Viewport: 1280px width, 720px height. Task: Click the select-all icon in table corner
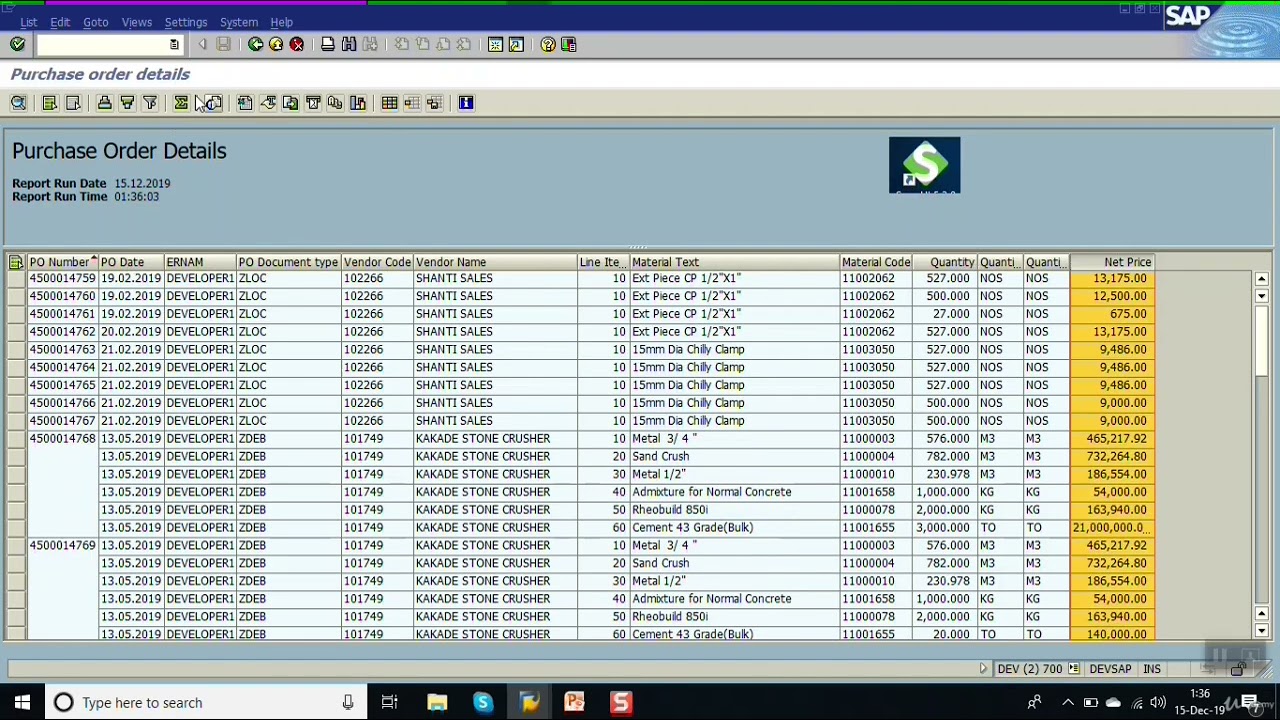(x=16, y=262)
